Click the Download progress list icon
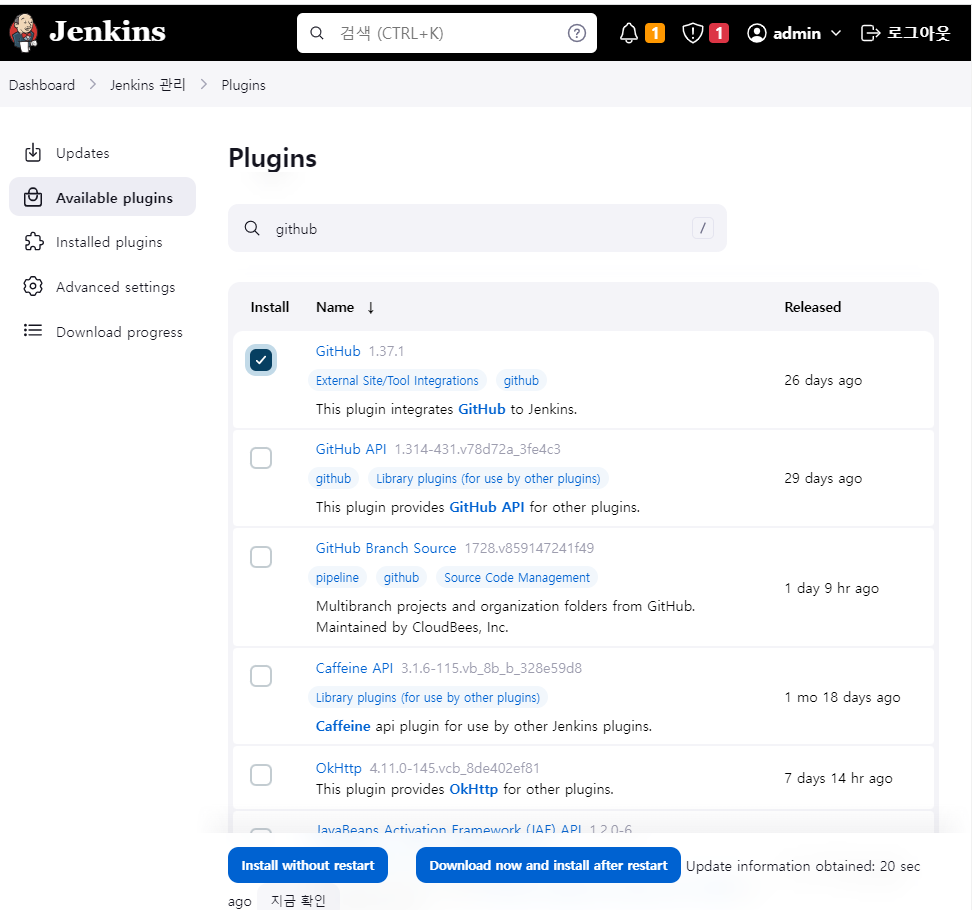The image size is (972, 910). (33, 330)
